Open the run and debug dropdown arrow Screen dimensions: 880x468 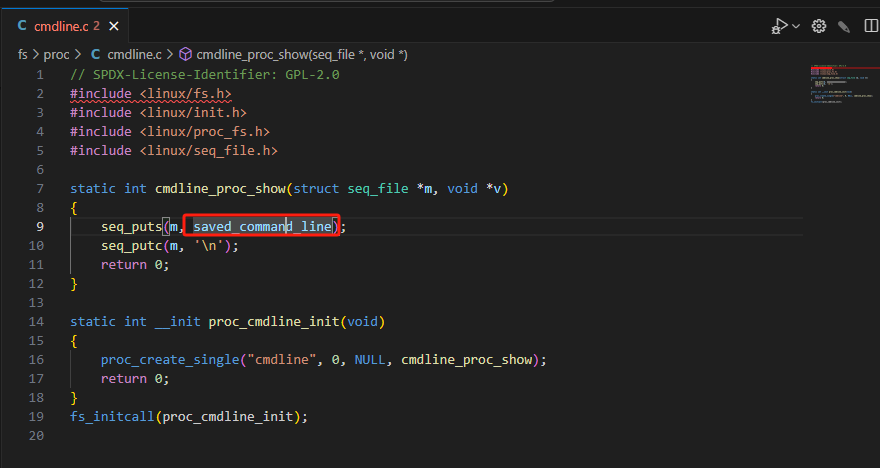tap(796, 26)
